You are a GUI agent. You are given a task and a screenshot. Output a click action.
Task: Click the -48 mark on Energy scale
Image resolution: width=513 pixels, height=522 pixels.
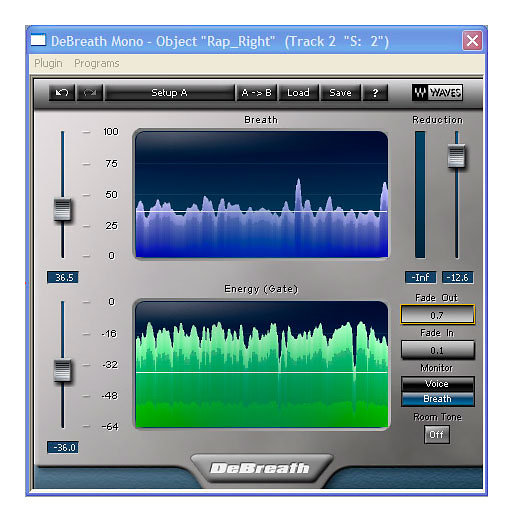[110, 396]
